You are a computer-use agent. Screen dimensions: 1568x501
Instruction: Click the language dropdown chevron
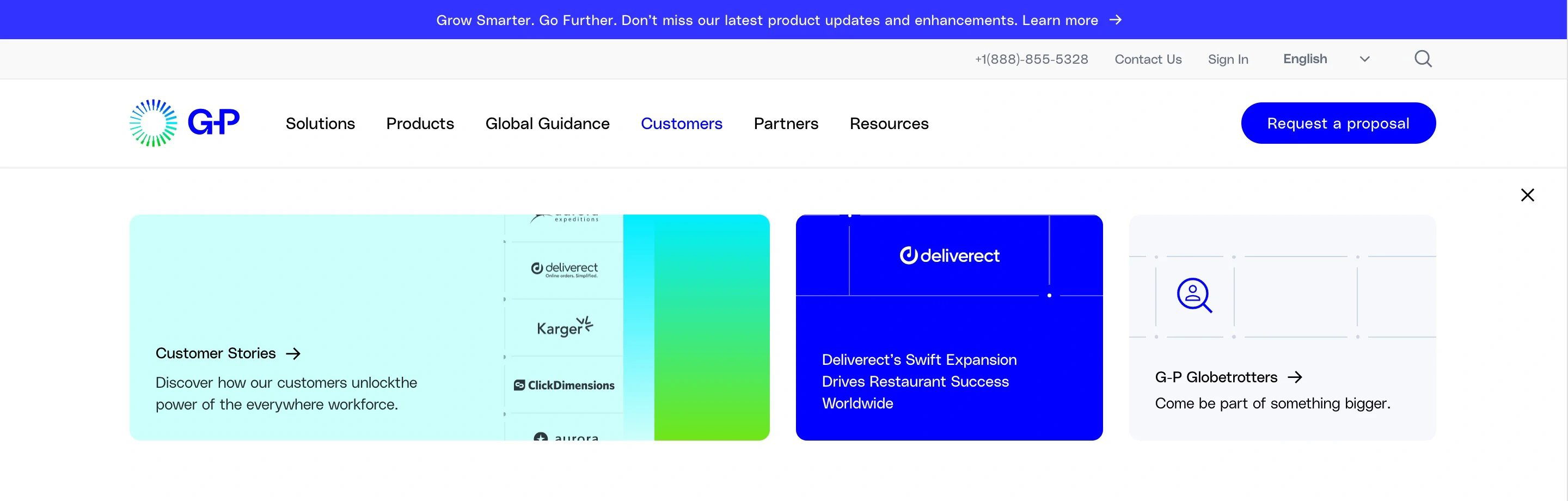click(x=1364, y=59)
